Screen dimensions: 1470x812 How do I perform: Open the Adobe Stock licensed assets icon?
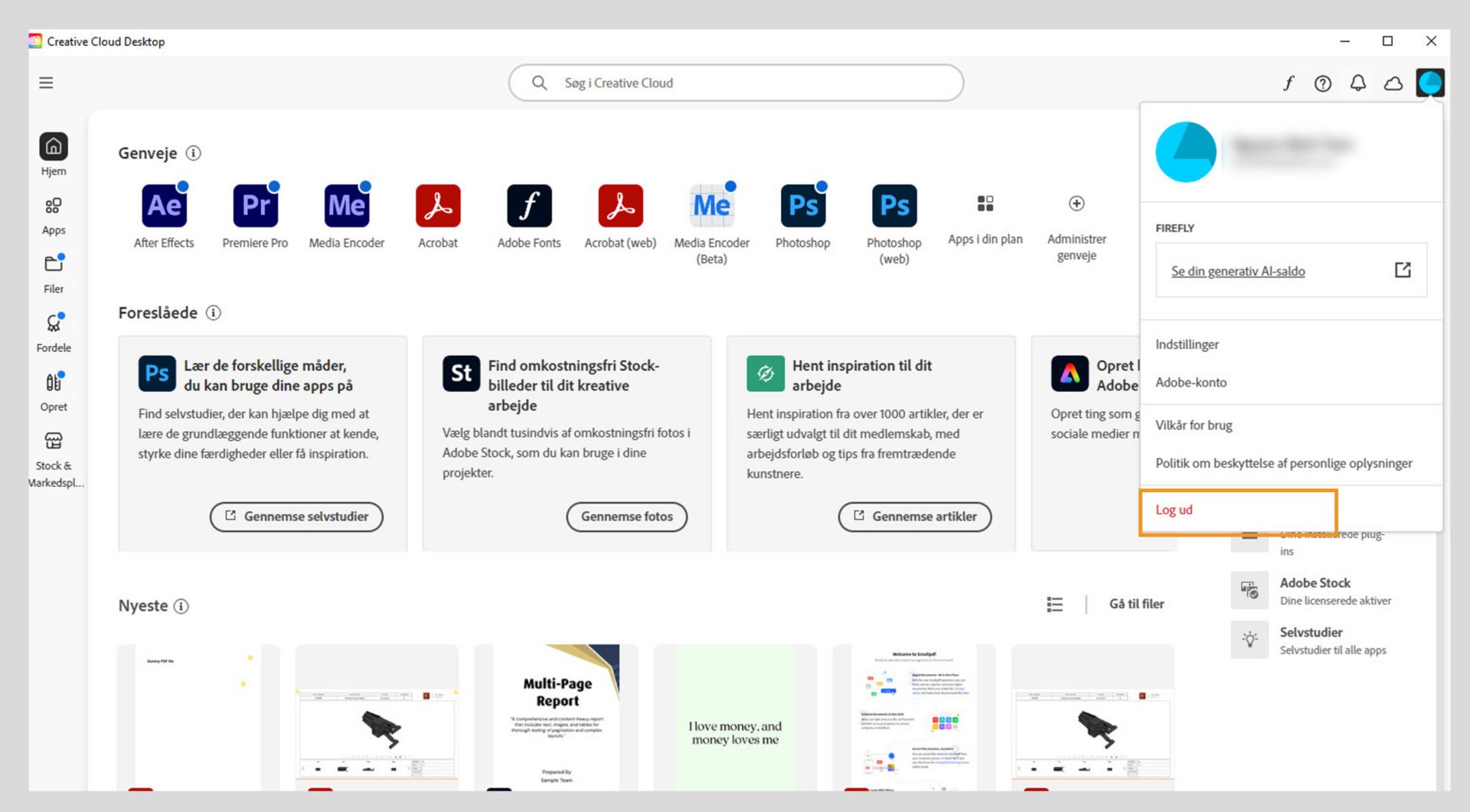(1249, 590)
